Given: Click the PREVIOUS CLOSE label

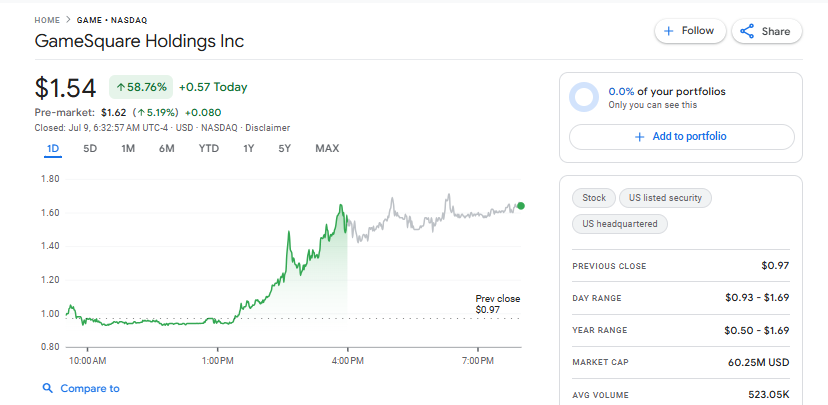Looking at the screenshot, I should click(609, 266).
